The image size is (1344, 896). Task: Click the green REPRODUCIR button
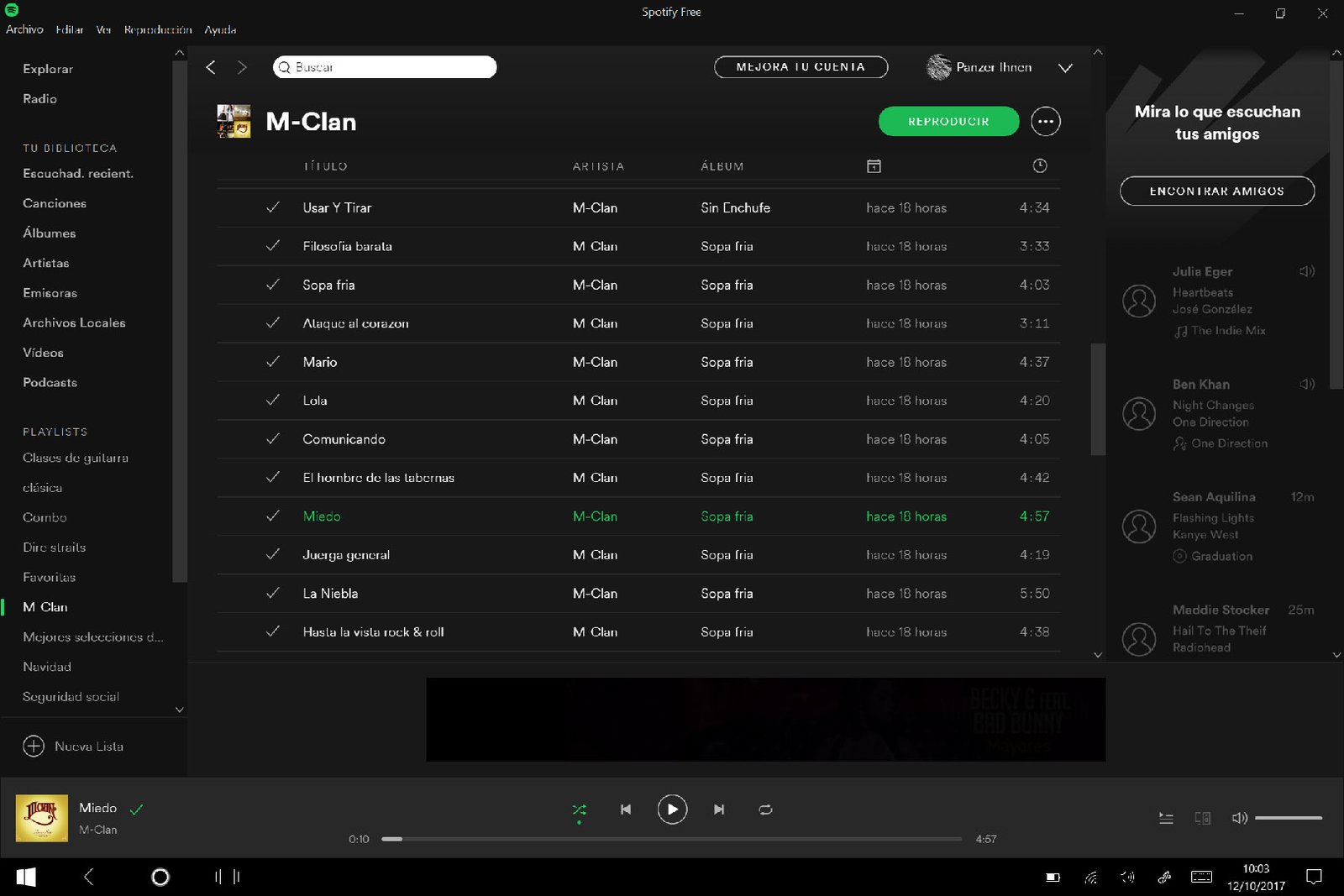coord(948,122)
